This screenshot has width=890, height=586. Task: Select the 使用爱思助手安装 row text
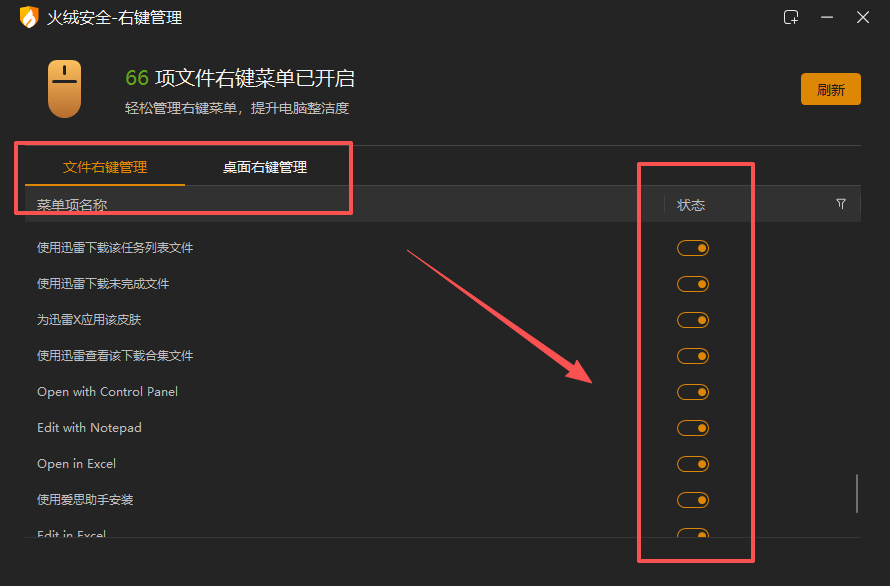85,500
